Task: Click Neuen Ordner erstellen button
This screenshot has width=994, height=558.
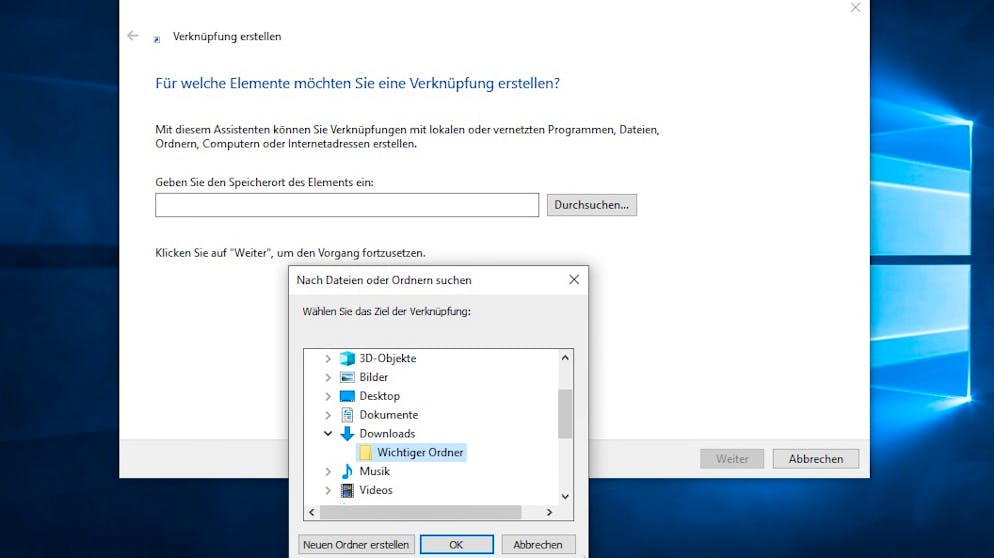Action: pos(356,545)
